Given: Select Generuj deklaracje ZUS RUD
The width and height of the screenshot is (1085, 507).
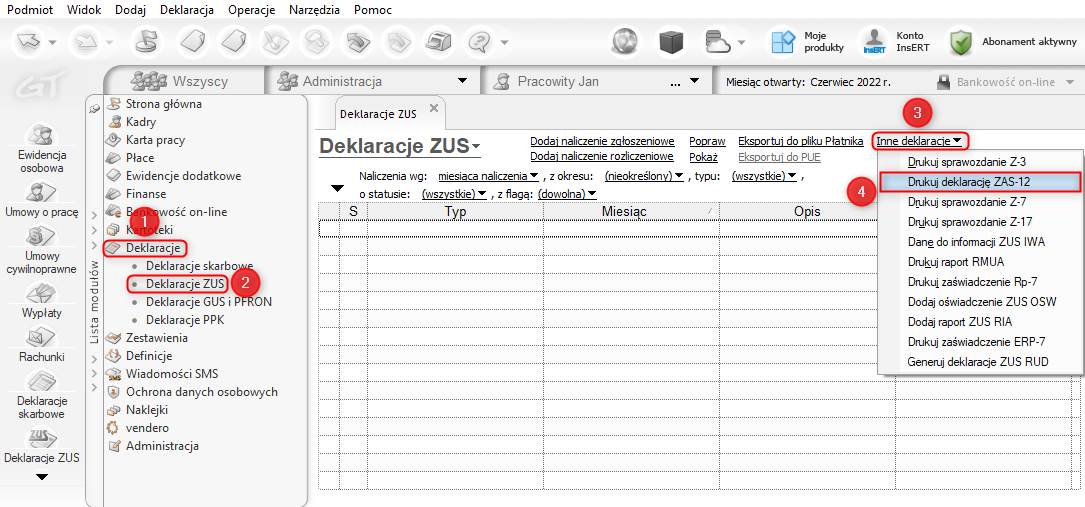Looking at the screenshot, I should [979, 362].
